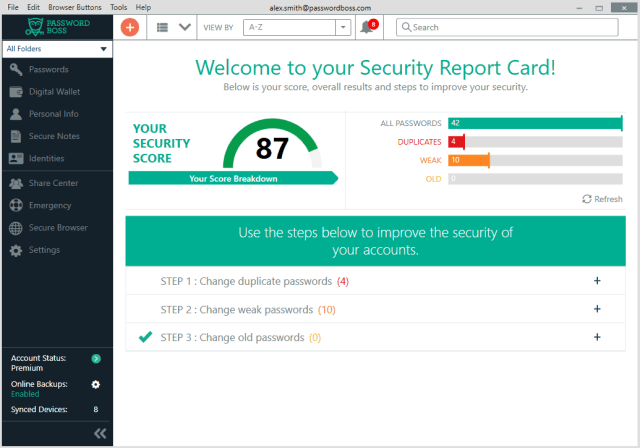Viewport: 640px width, 448px height.
Task: Launch the Secure Browser
Action: click(x=58, y=227)
